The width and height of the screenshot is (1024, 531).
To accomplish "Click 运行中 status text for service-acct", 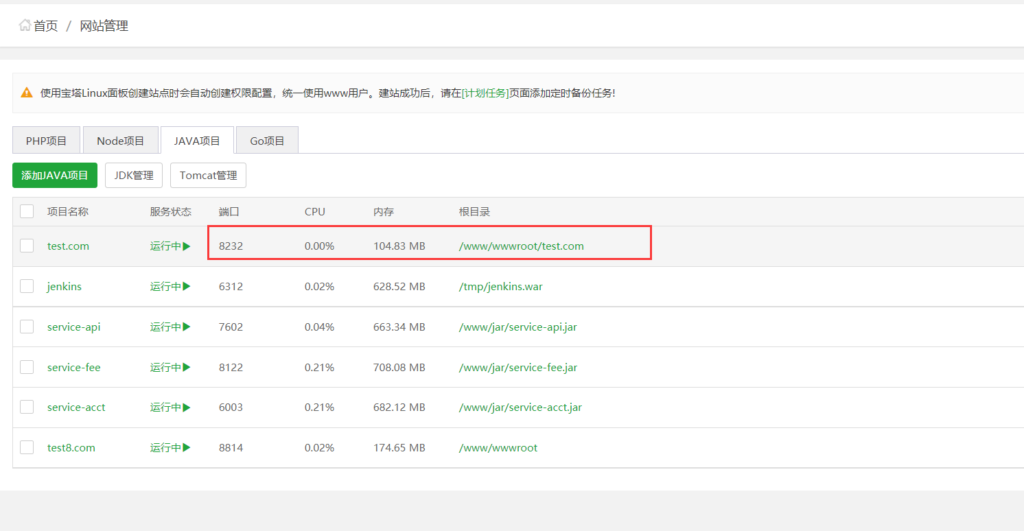I will coord(166,408).
